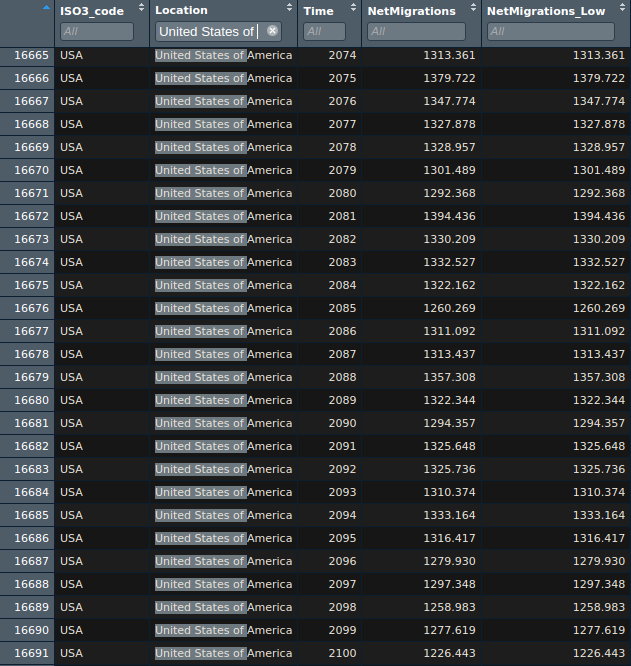The width and height of the screenshot is (631, 666).
Task: Click sort arrows on NetMigrations column
Action: (x=473, y=10)
